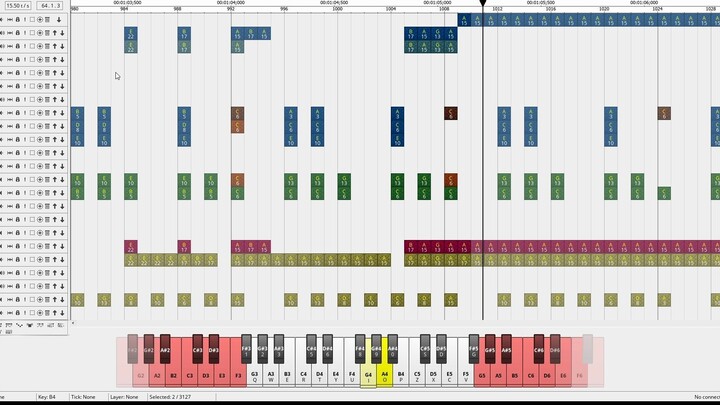
Task: Solo the topmost layer with the exclamation icon
Action: point(25,20)
